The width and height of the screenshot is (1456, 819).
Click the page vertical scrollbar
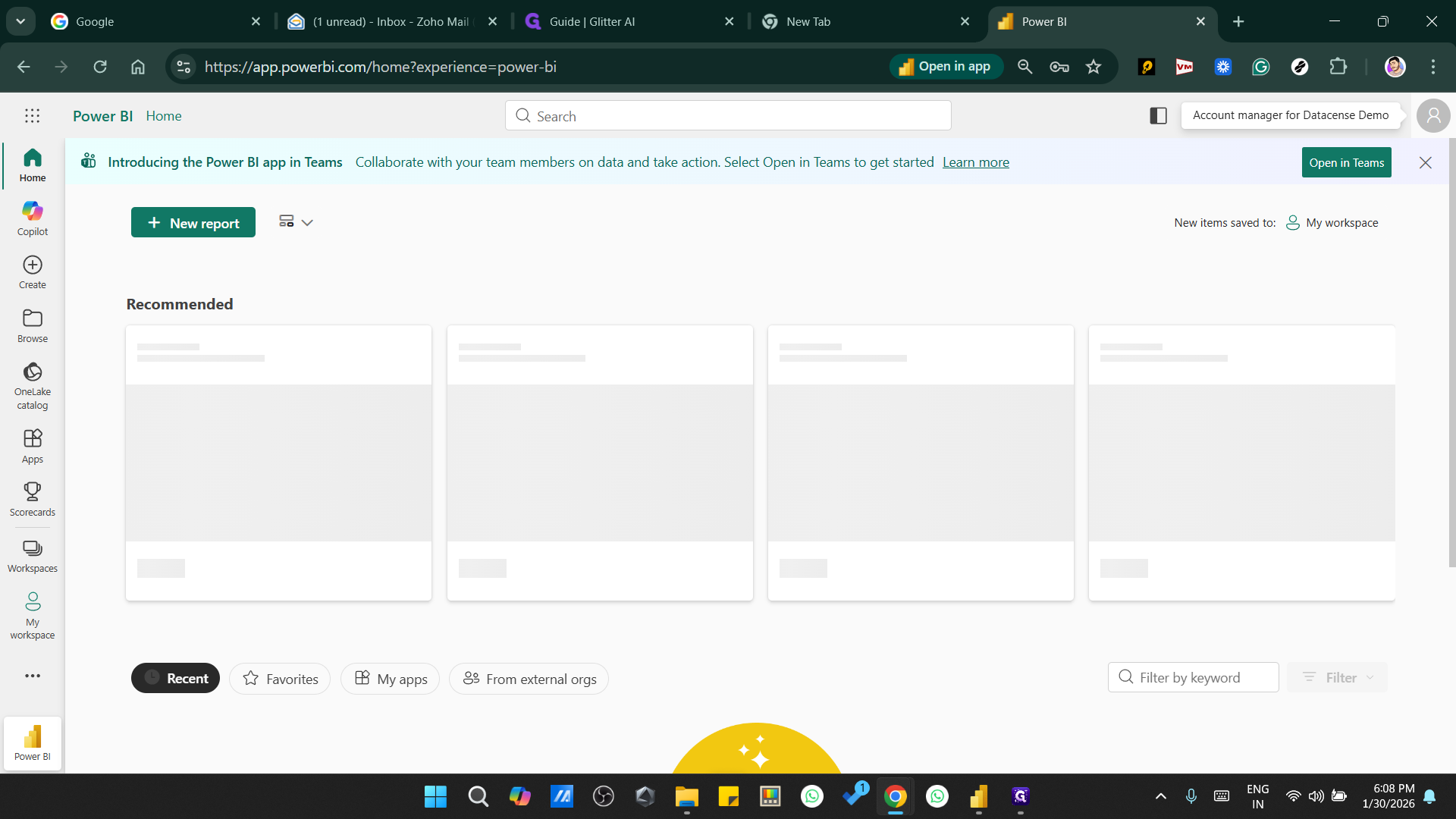coord(1451,353)
